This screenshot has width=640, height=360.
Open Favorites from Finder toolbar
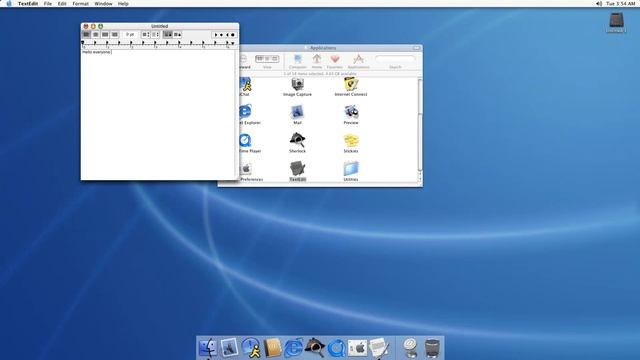(335, 62)
